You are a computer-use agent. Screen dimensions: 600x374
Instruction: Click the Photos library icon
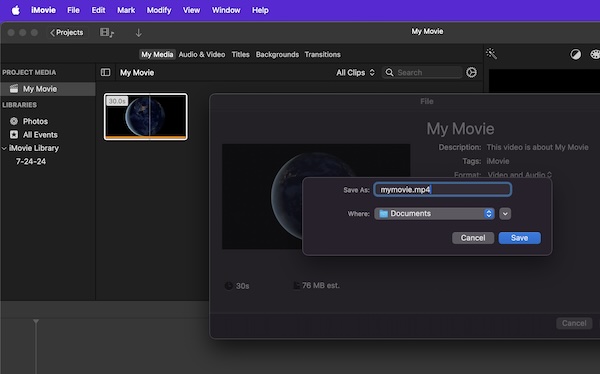point(14,121)
